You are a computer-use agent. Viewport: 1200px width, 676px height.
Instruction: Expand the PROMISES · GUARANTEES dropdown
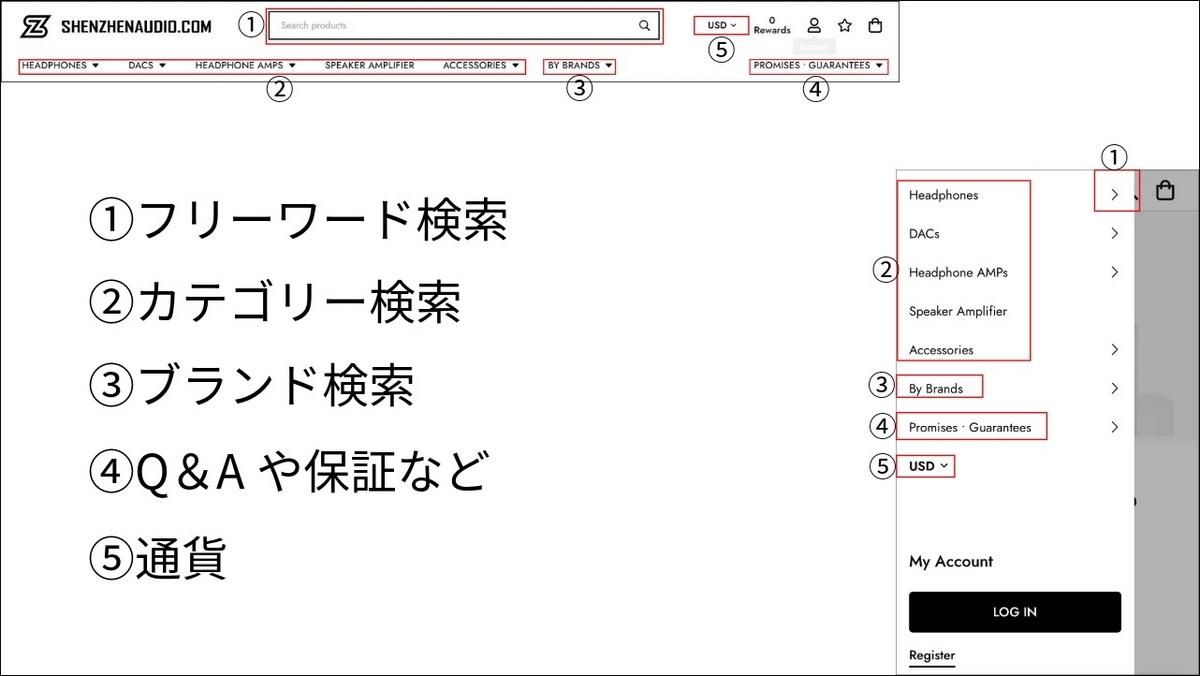click(x=816, y=64)
